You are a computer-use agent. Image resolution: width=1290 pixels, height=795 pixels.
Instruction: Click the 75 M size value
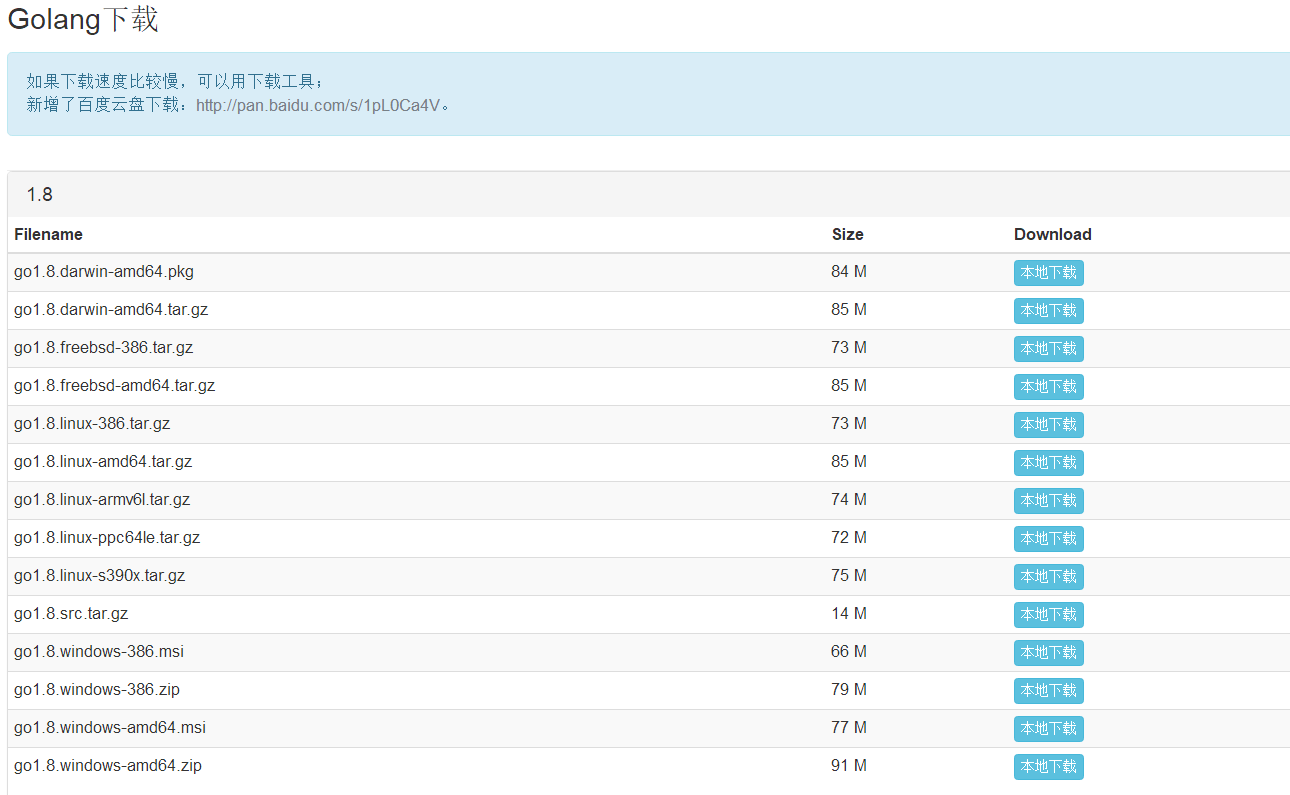pyautogui.click(x=849, y=576)
